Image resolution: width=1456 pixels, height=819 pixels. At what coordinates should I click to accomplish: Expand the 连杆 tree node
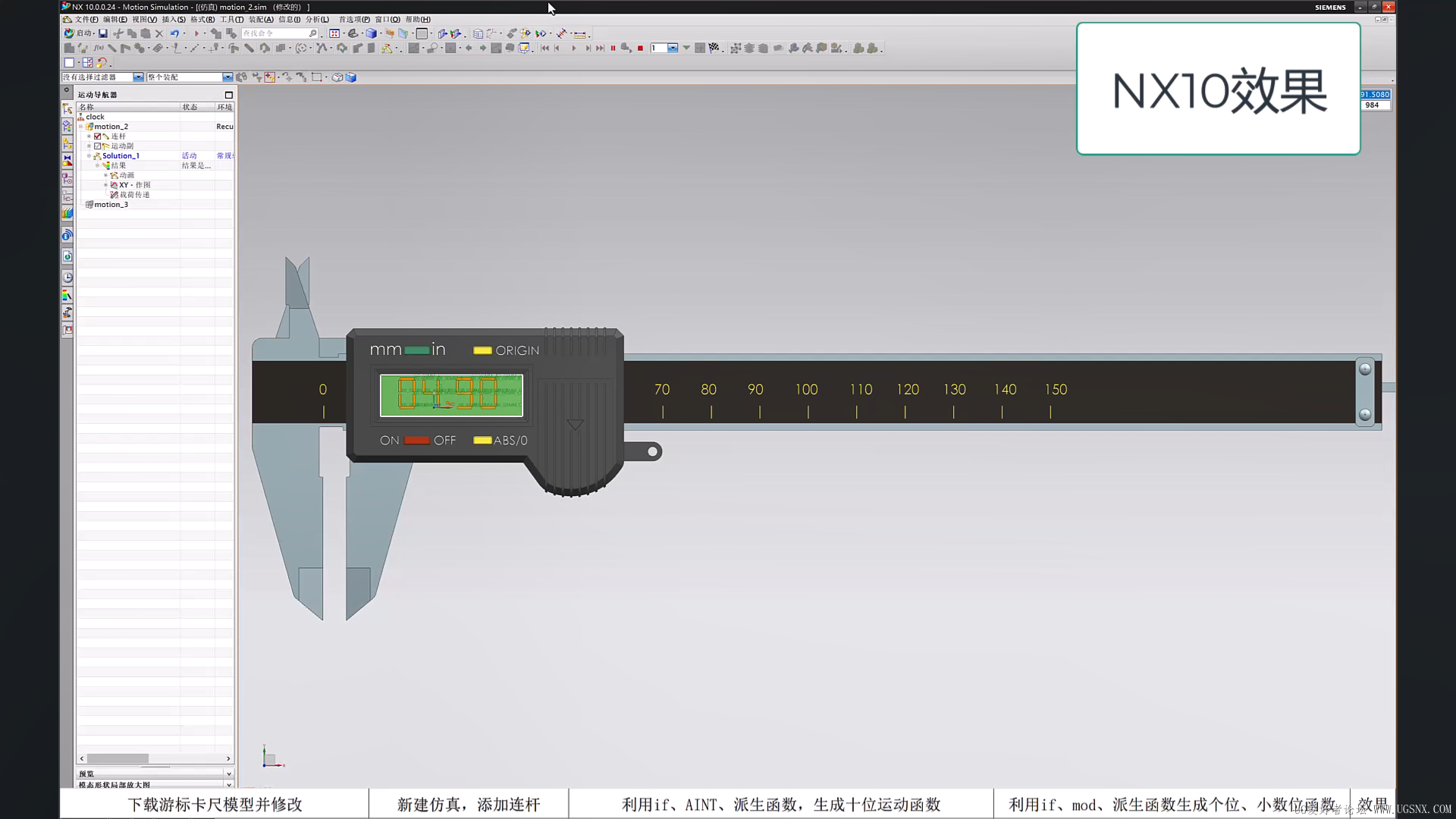click(89, 136)
